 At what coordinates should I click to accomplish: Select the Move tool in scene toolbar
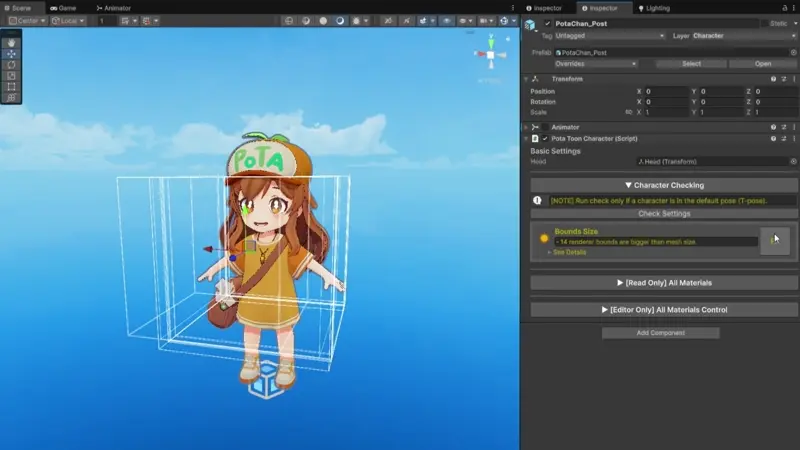[x=11, y=54]
